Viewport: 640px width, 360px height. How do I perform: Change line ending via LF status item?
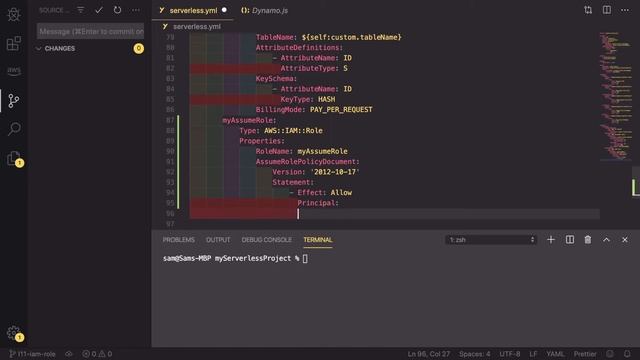tap(533, 354)
